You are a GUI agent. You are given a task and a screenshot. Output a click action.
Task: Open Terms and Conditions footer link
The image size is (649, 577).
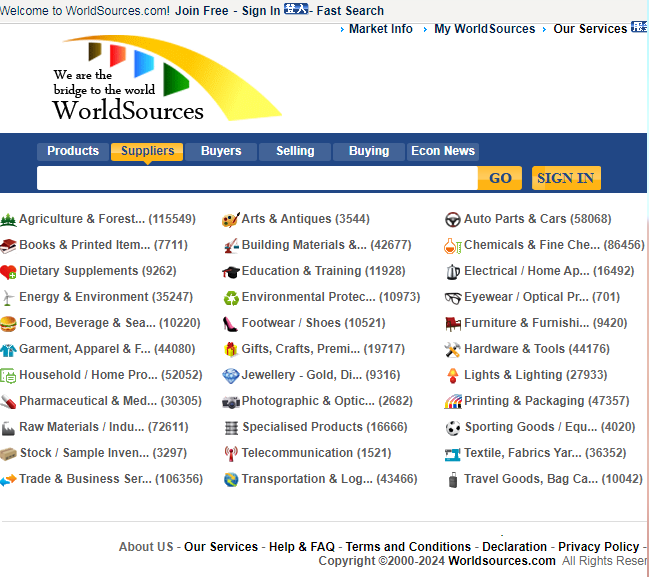(408, 547)
